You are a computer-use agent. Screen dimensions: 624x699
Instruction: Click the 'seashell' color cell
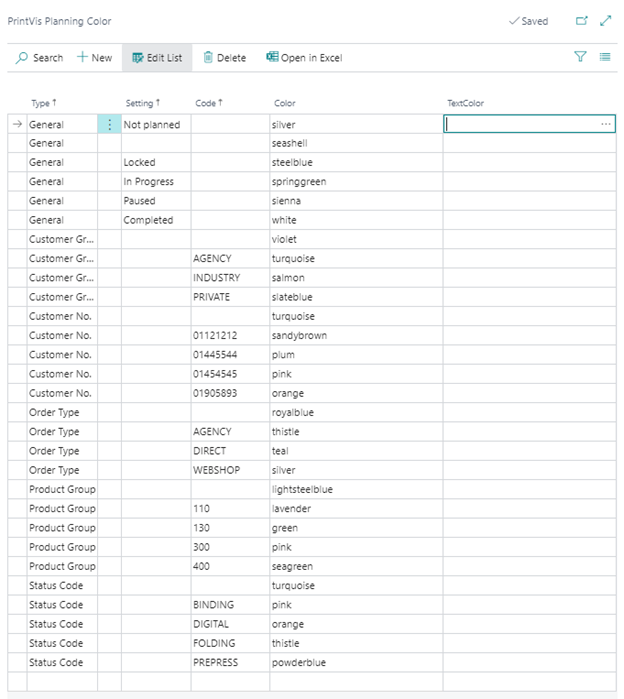(x=356, y=143)
